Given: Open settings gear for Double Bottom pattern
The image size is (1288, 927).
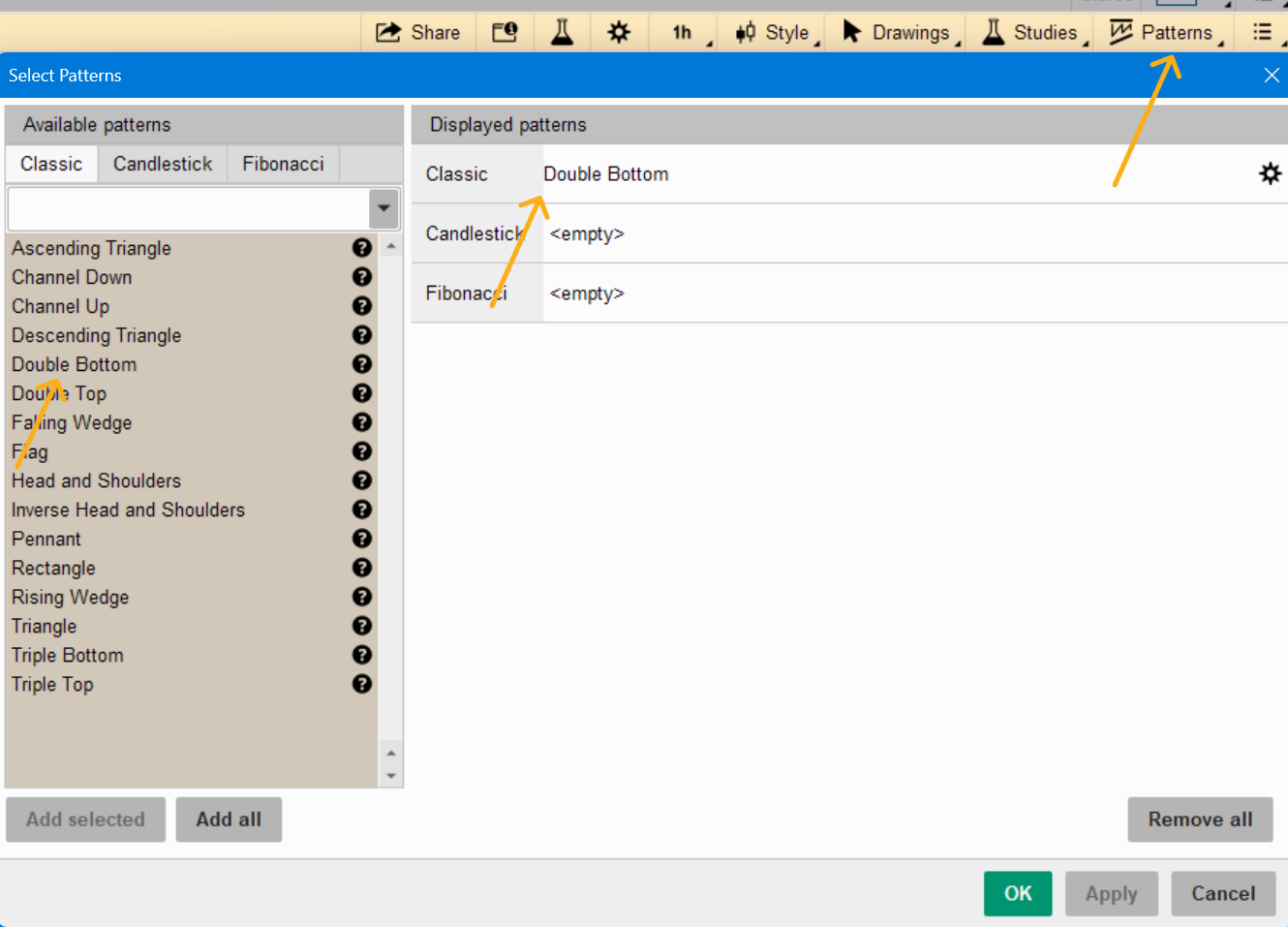Looking at the screenshot, I should tap(1270, 173).
